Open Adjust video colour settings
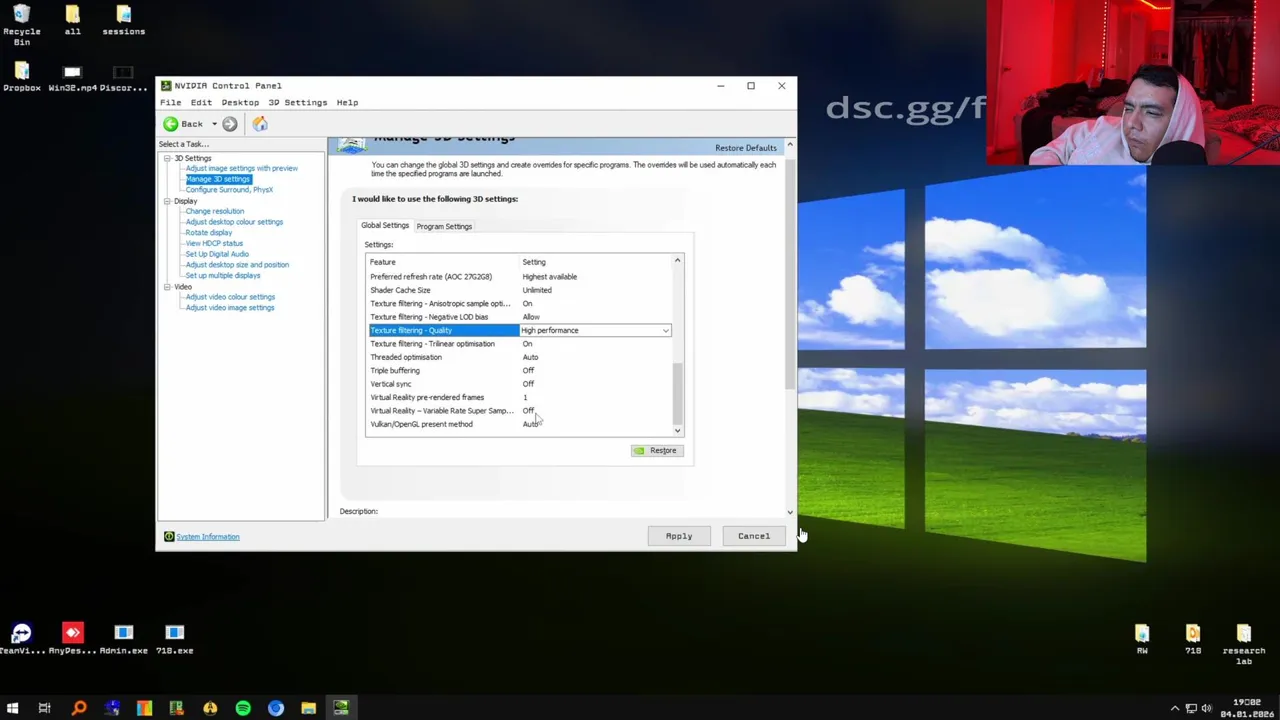Viewport: 1280px width, 720px height. [230, 297]
